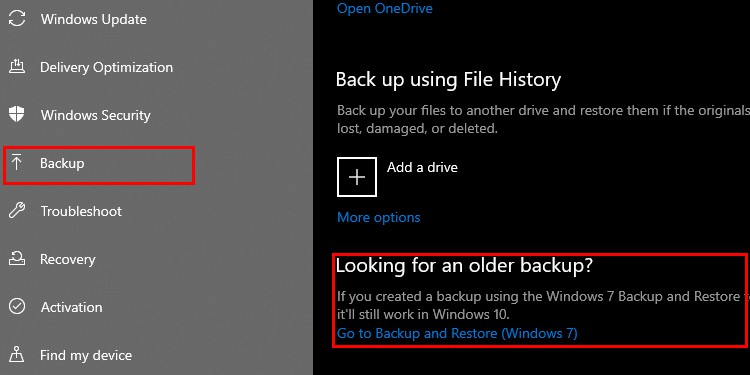Click the Recovery icon in sidebar
This screenshot has width=750, height=375.
tap(17, 259)
